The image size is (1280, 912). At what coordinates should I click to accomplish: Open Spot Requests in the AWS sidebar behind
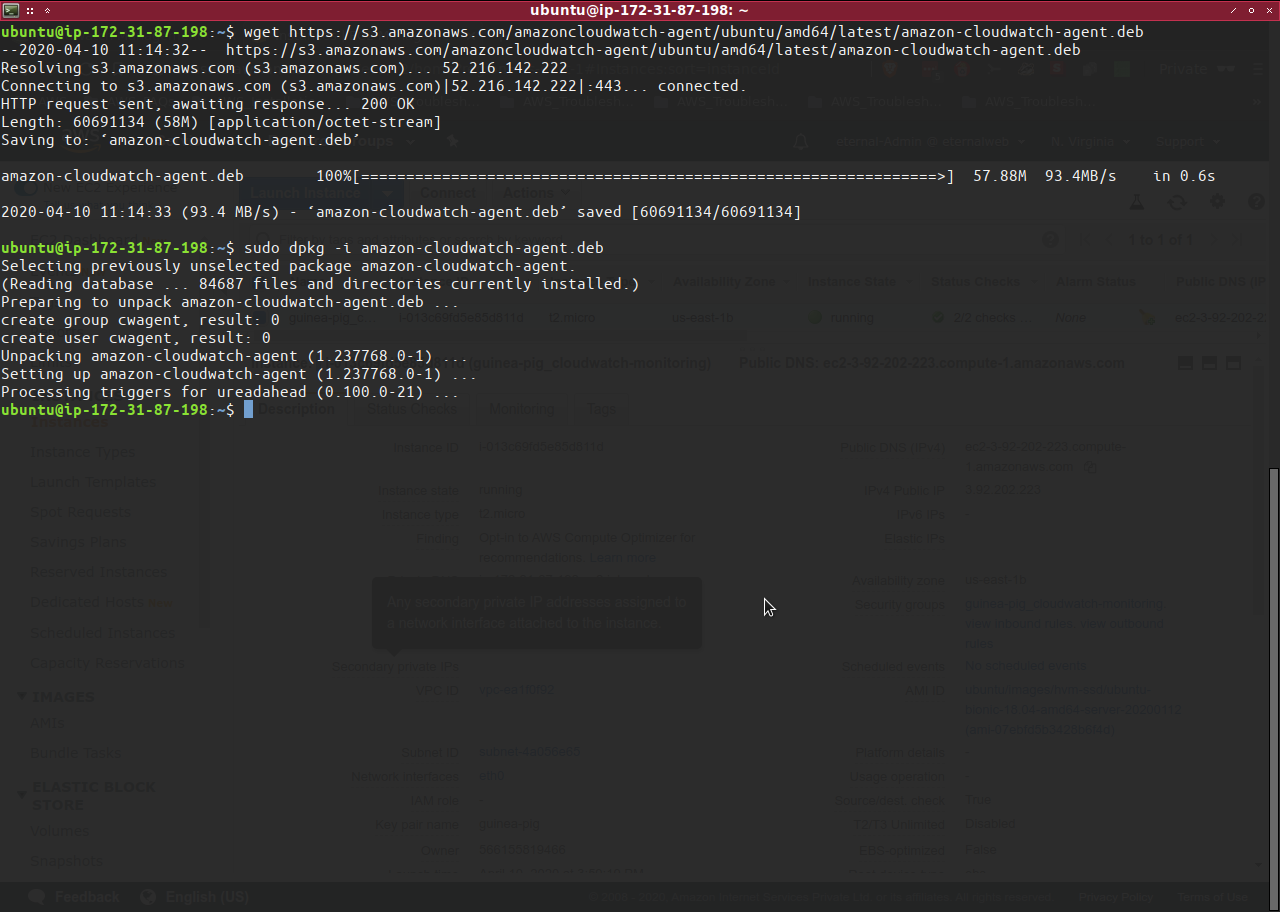(80, 512)
